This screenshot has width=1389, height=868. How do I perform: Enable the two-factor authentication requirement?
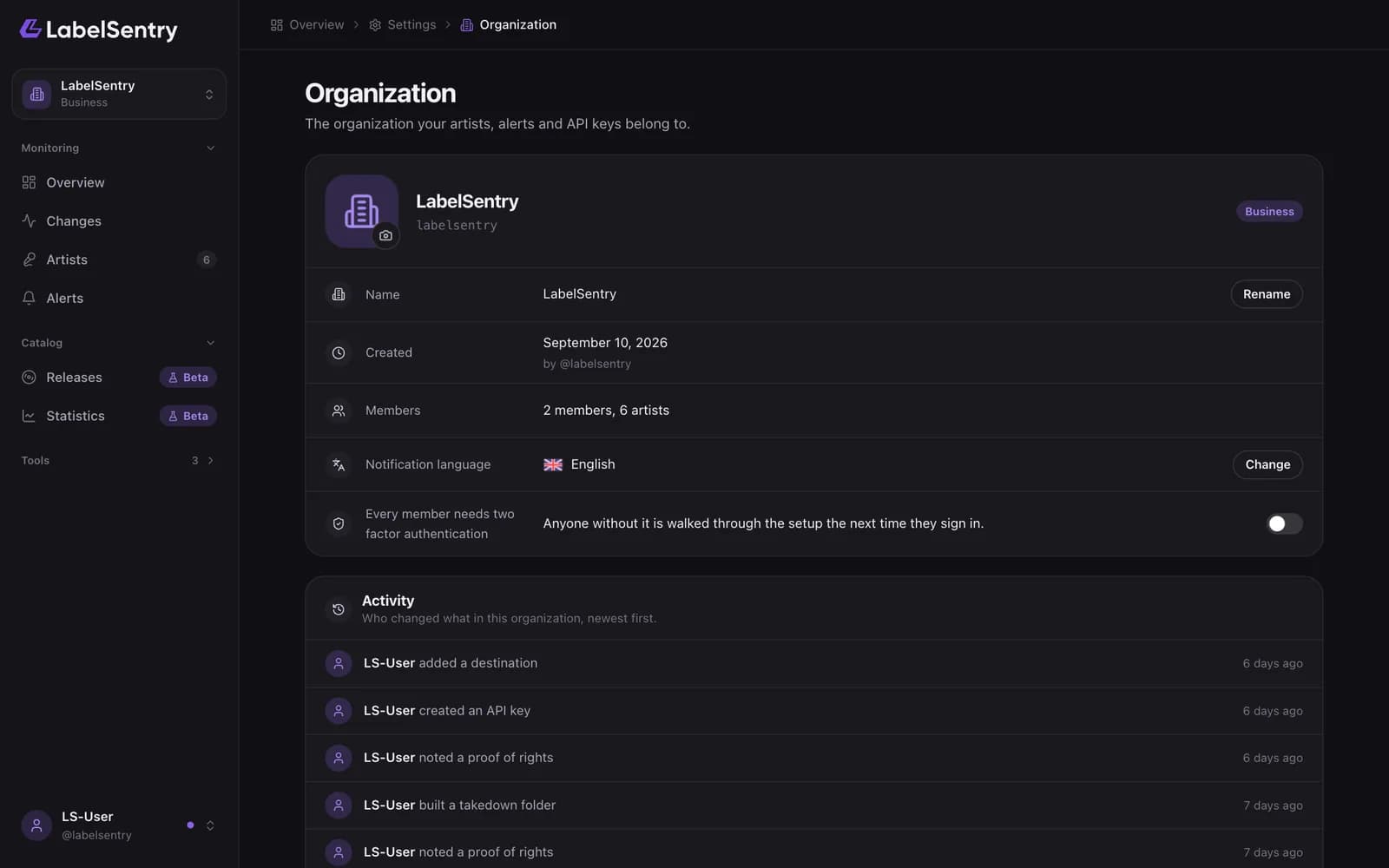[1284, 523]
